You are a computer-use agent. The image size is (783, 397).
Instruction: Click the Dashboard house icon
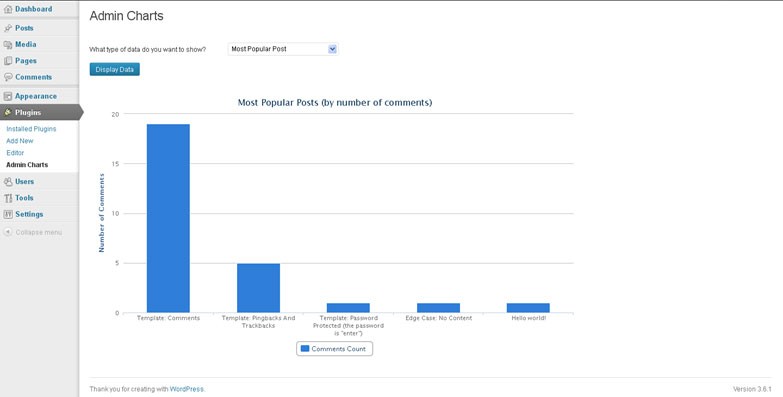pos(8,9)
